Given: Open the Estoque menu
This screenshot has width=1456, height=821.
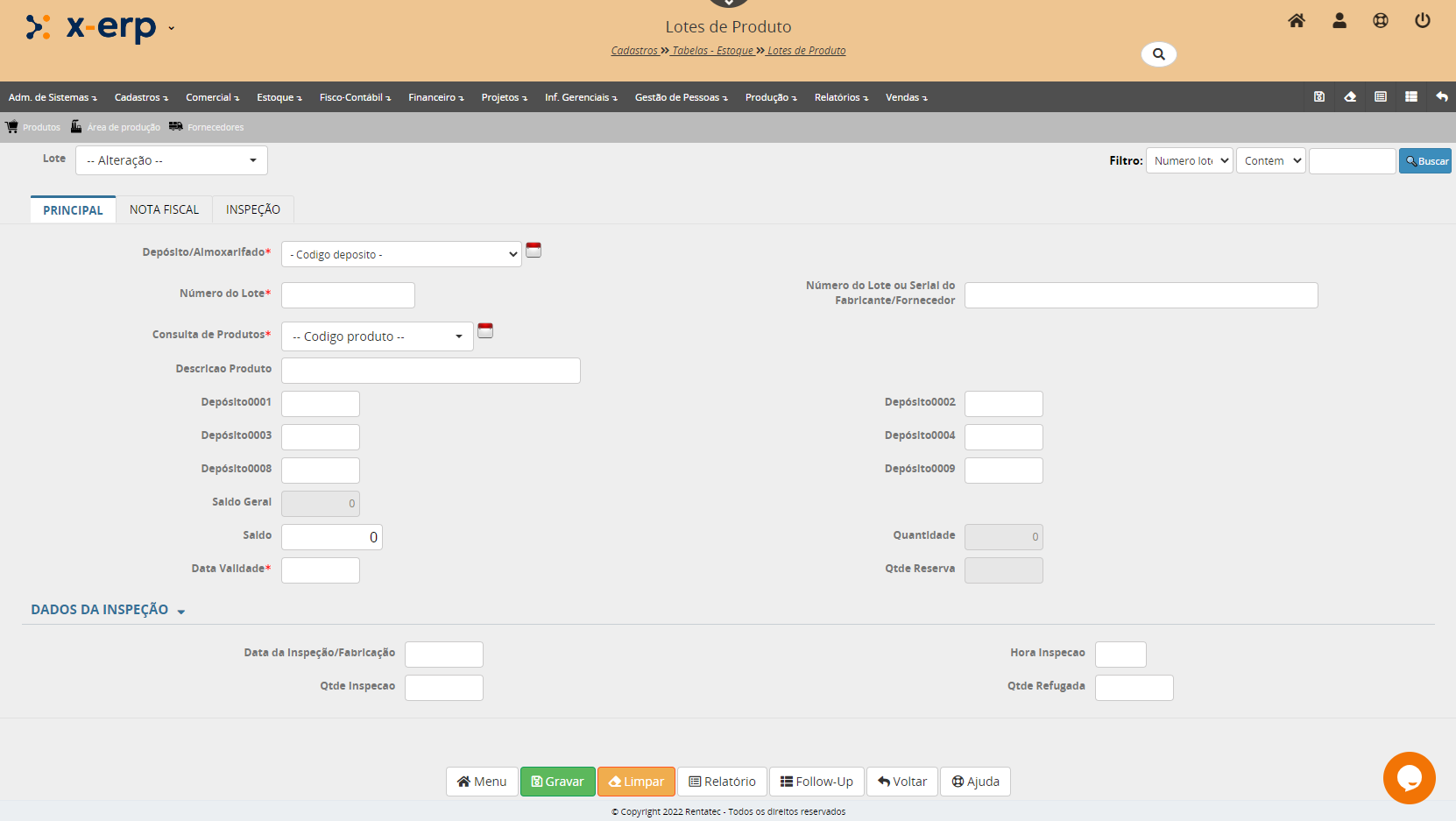Looking at the screenshot, I should click(279, 97).
